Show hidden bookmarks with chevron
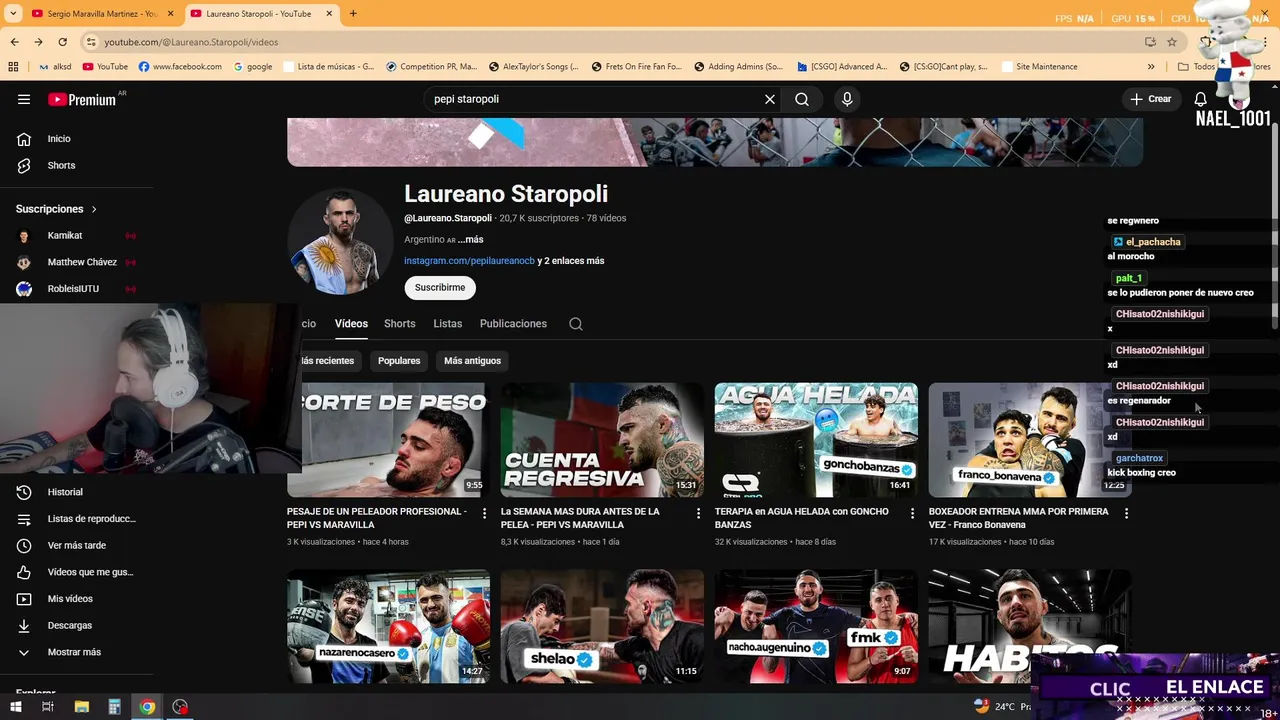 click(x=1151, y=67)
